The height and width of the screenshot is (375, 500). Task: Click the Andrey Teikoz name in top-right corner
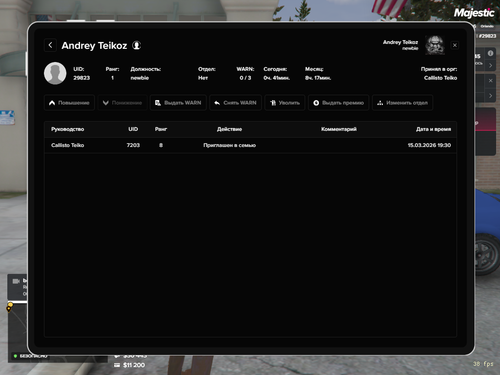coord(400,42)
